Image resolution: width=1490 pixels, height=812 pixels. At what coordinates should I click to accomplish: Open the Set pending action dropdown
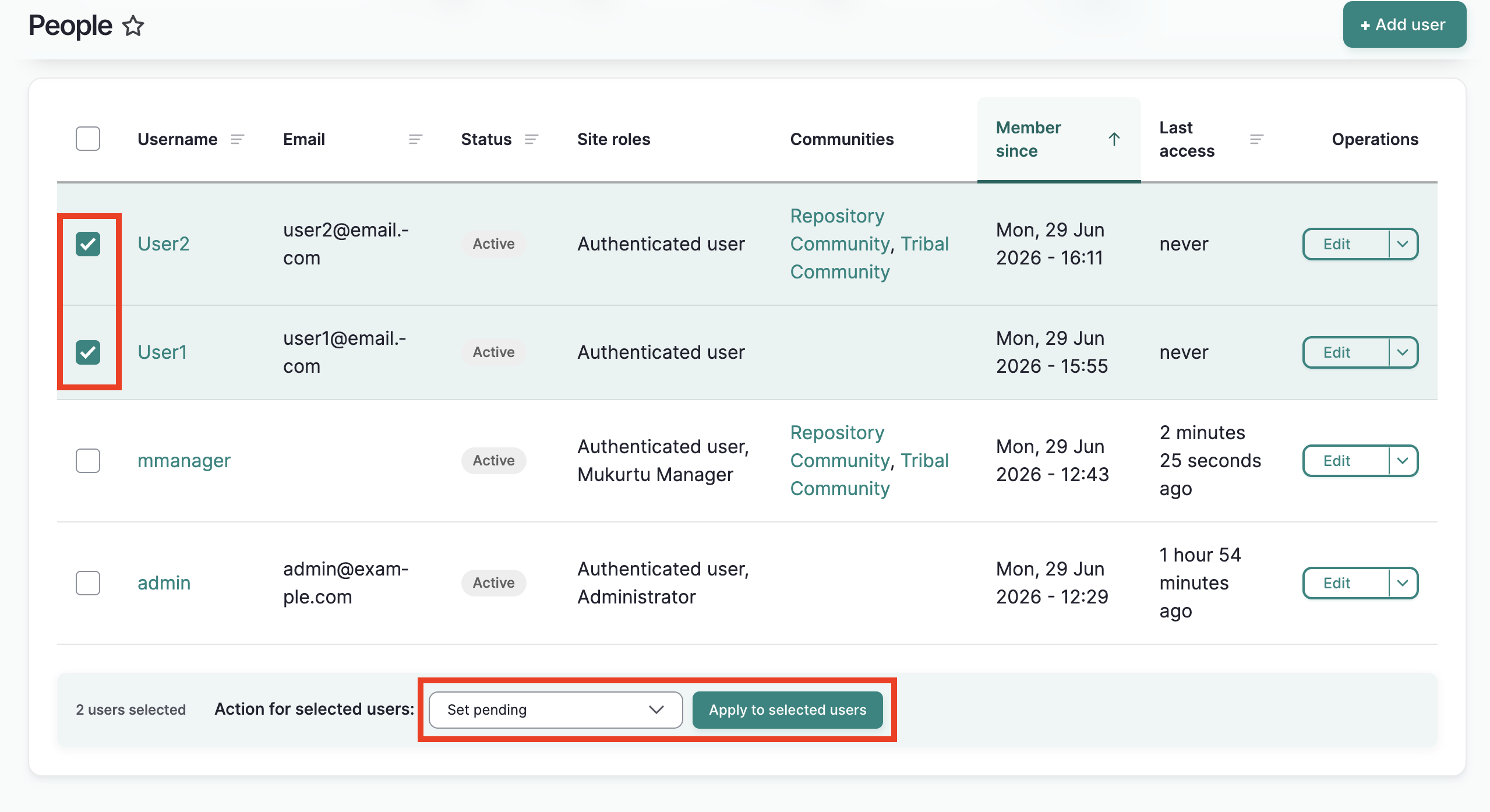click(556, 709)
